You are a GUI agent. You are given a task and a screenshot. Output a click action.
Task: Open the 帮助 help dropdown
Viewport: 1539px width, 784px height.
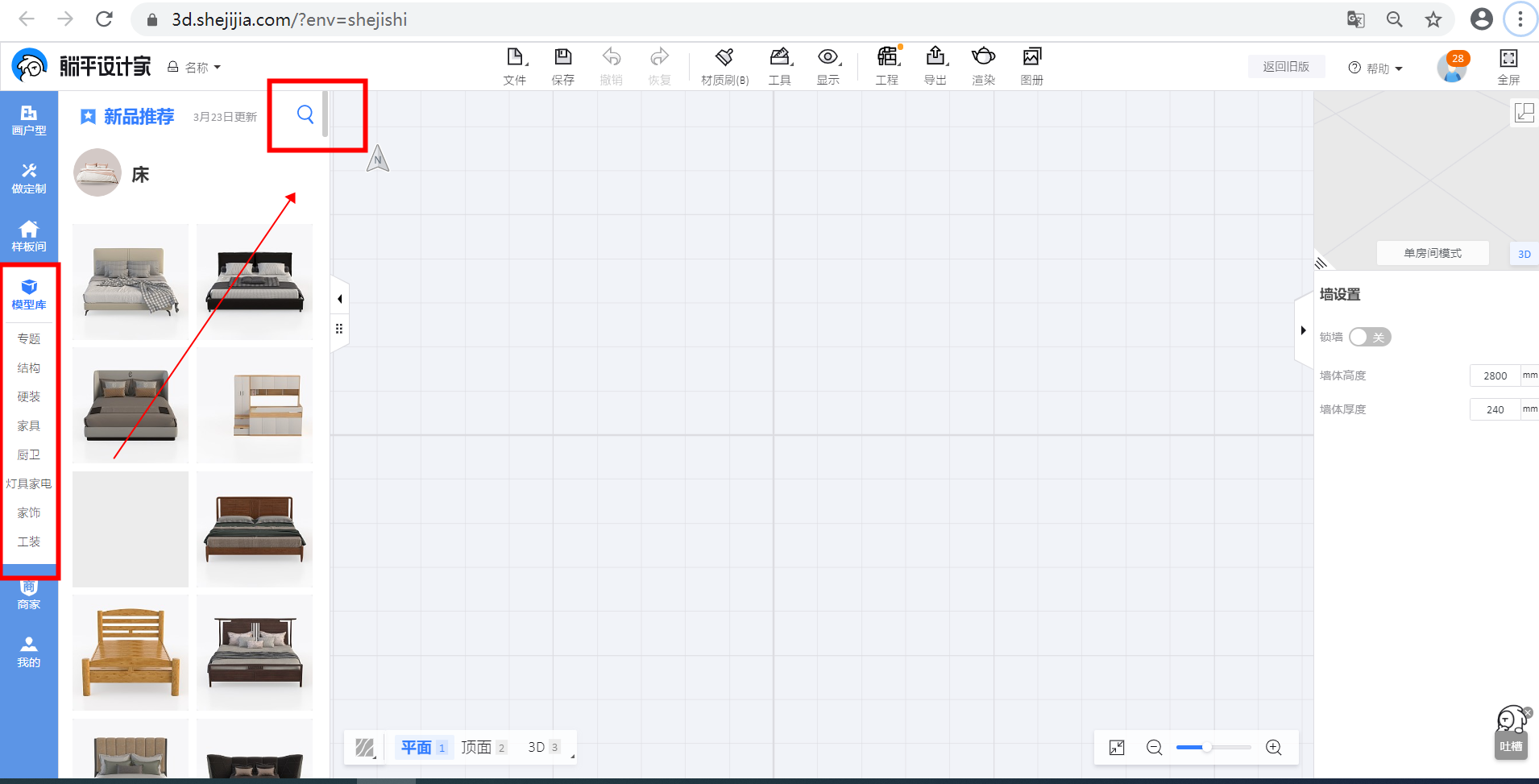pyautogui.click(x=1375, y=68)
